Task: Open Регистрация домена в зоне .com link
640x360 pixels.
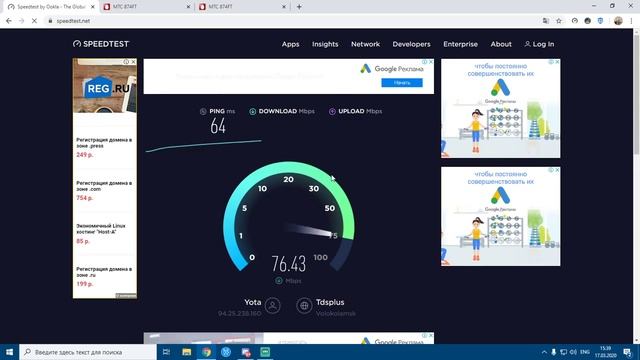Action: point(104,186)
